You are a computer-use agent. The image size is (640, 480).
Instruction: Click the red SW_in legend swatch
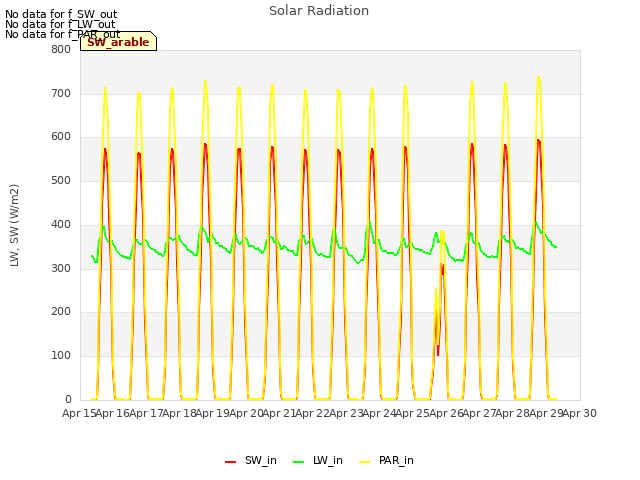pos(231,462)
